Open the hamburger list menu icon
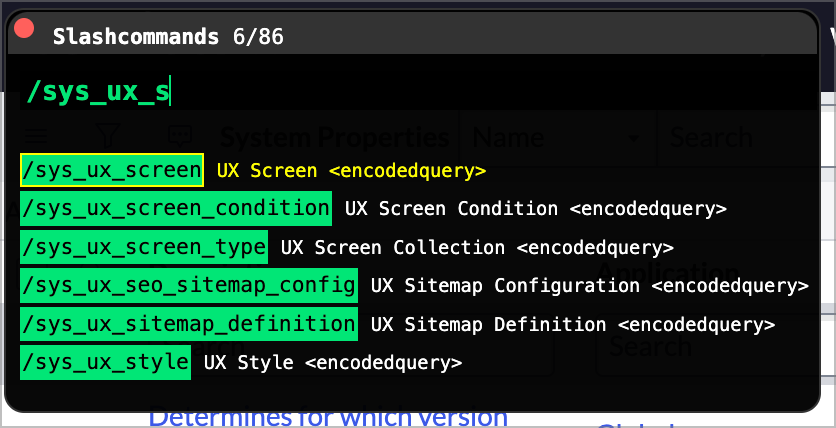Viewport: 836px width, 428px height. pos(36,136)
